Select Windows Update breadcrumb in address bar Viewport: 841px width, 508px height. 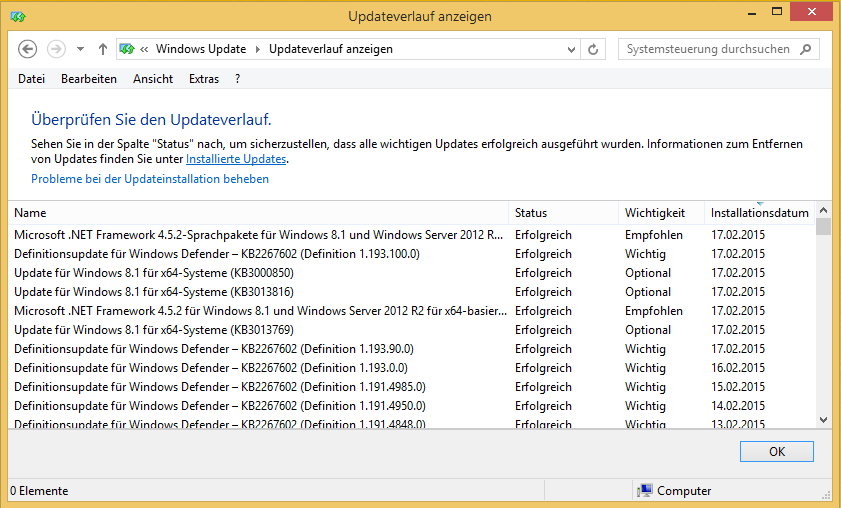click(201, 49)
